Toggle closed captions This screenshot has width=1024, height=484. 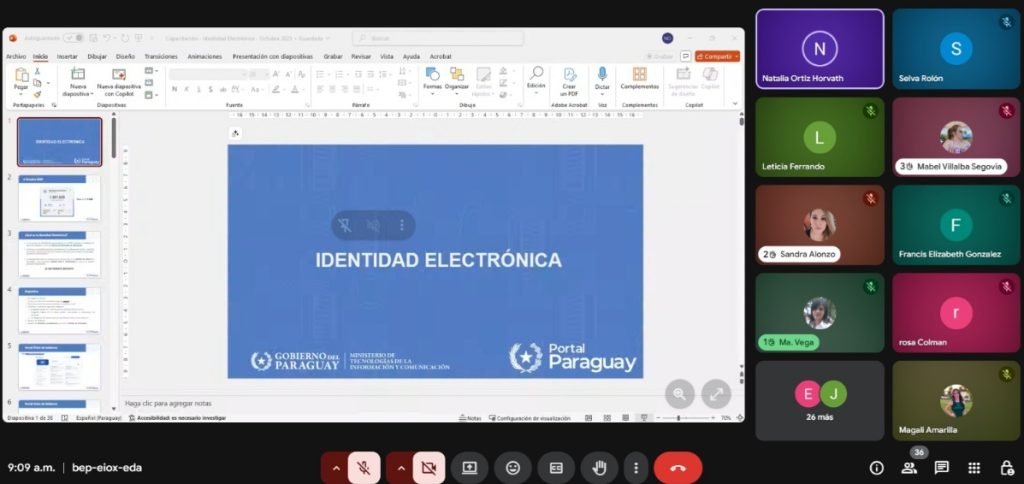point(556,467)
